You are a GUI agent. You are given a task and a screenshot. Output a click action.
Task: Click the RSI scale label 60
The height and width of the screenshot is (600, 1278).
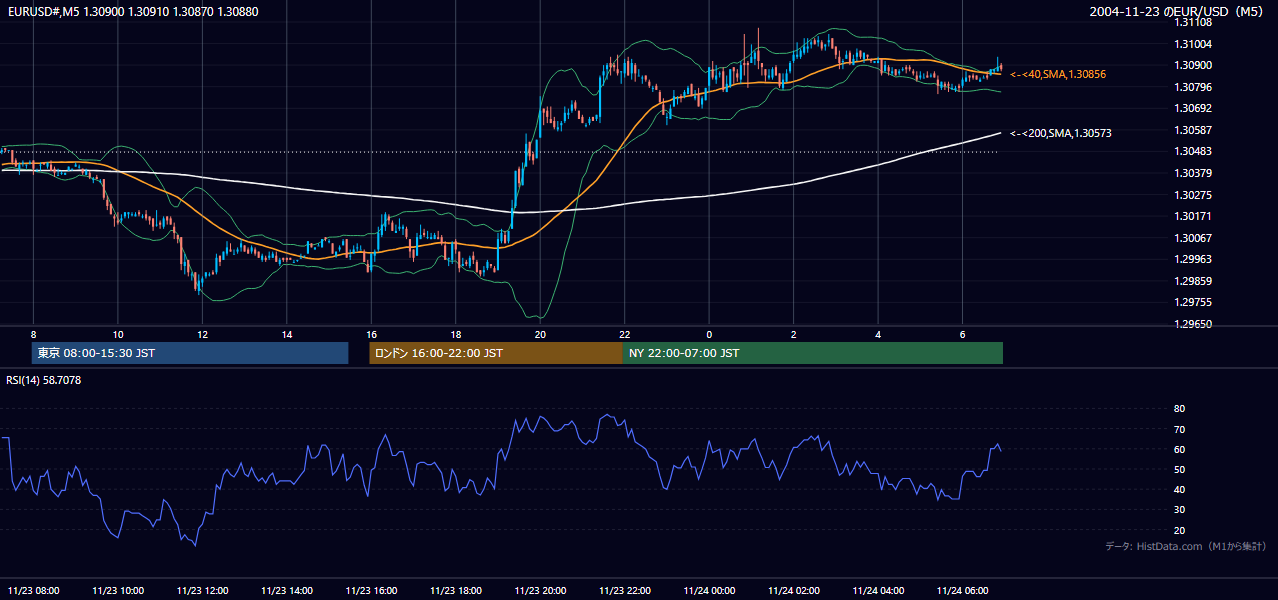(x=1179, y=449)
